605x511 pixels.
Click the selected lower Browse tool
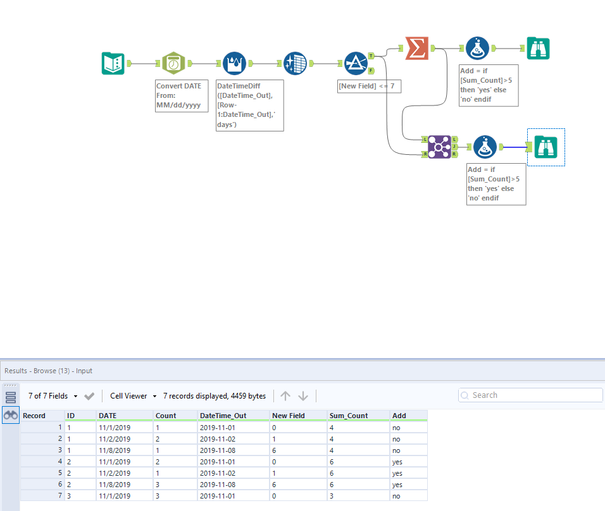point(546,147)
